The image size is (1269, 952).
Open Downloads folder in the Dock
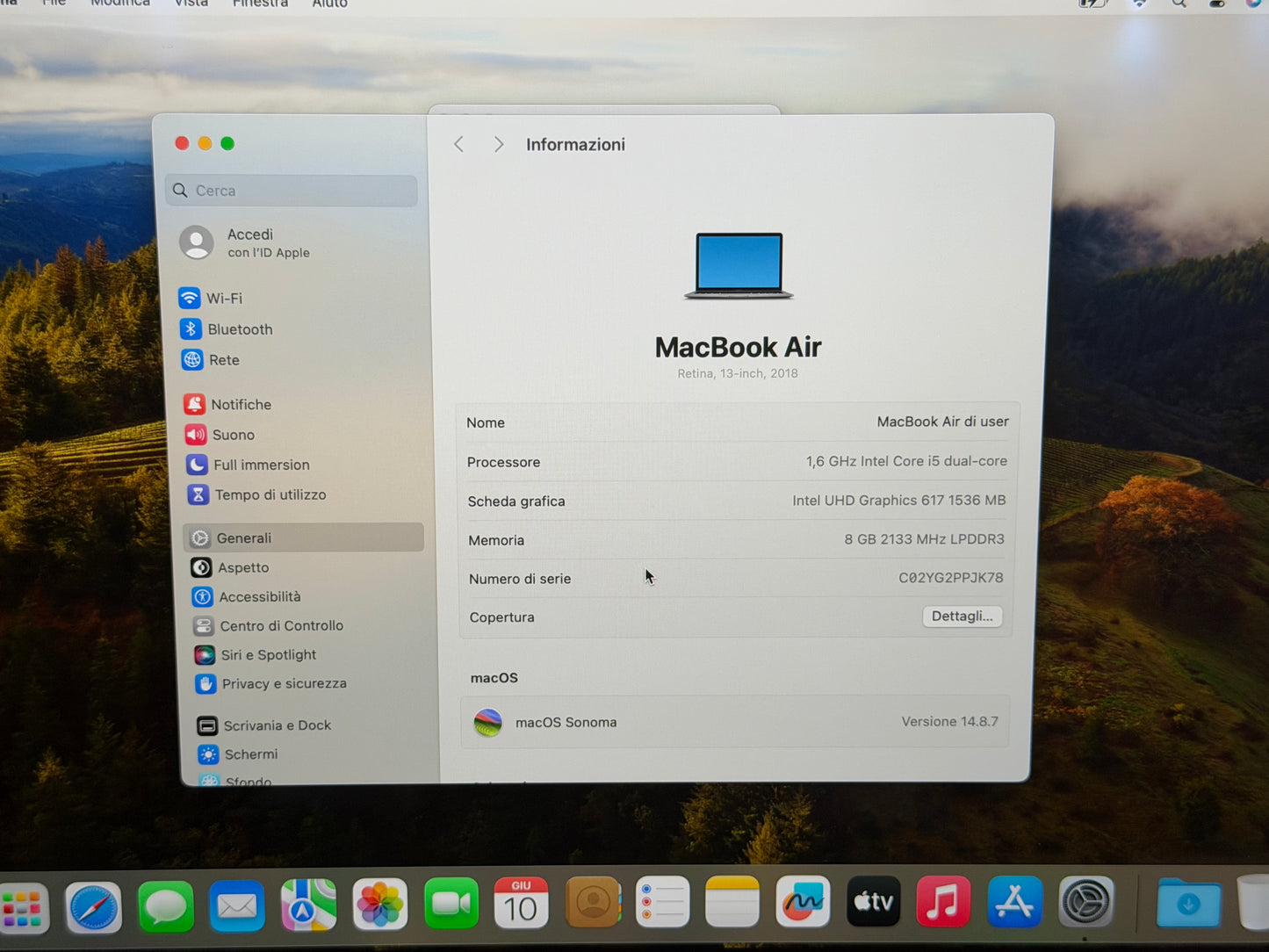tap(1188, 902)
